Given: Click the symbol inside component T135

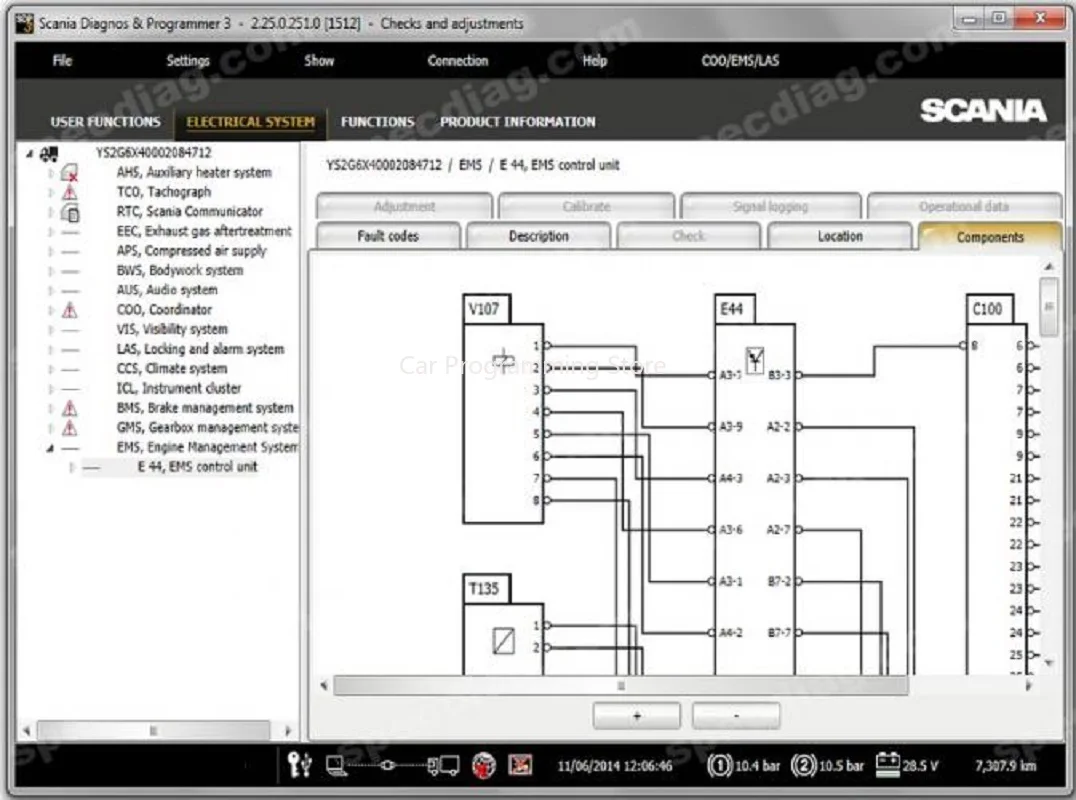Looking at the screenshot, I should tap(504, 641).
